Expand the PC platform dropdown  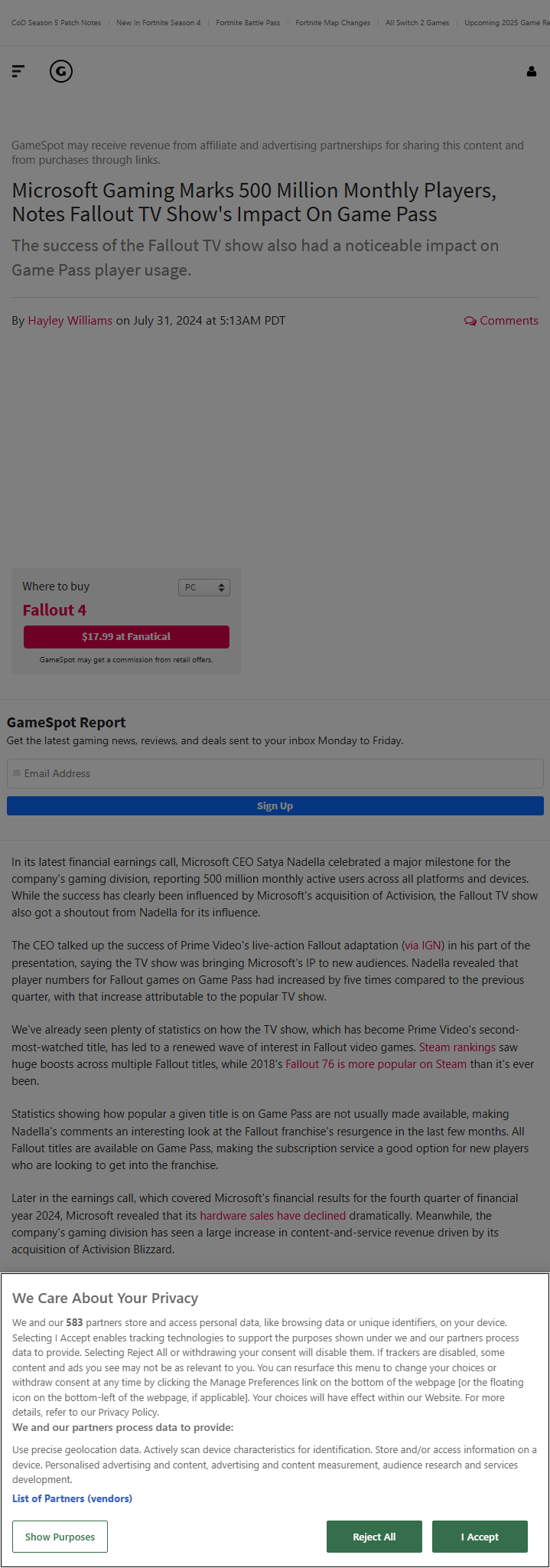[204, 587]
